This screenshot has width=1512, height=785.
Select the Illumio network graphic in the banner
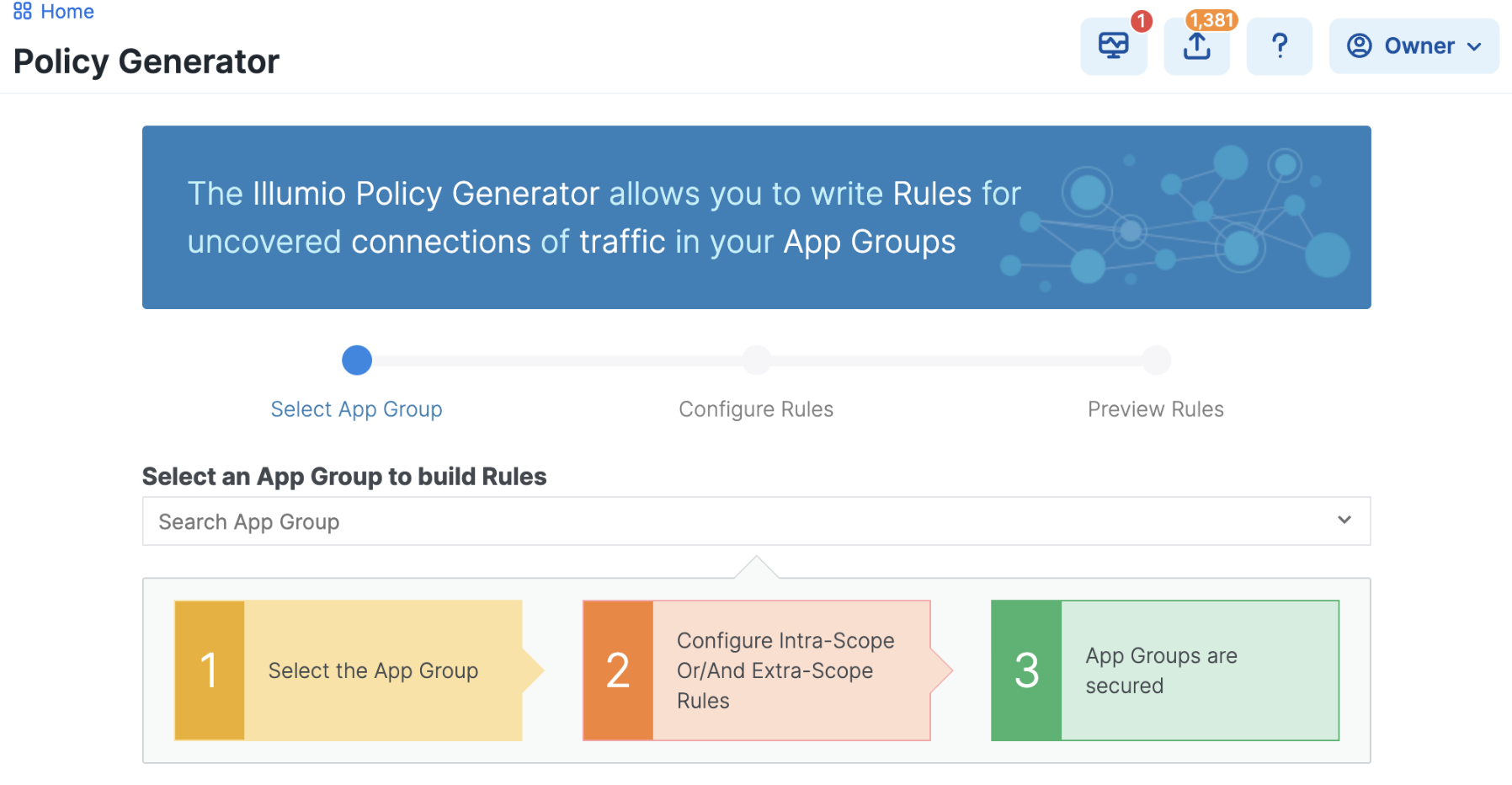[x=1179, y=217]
